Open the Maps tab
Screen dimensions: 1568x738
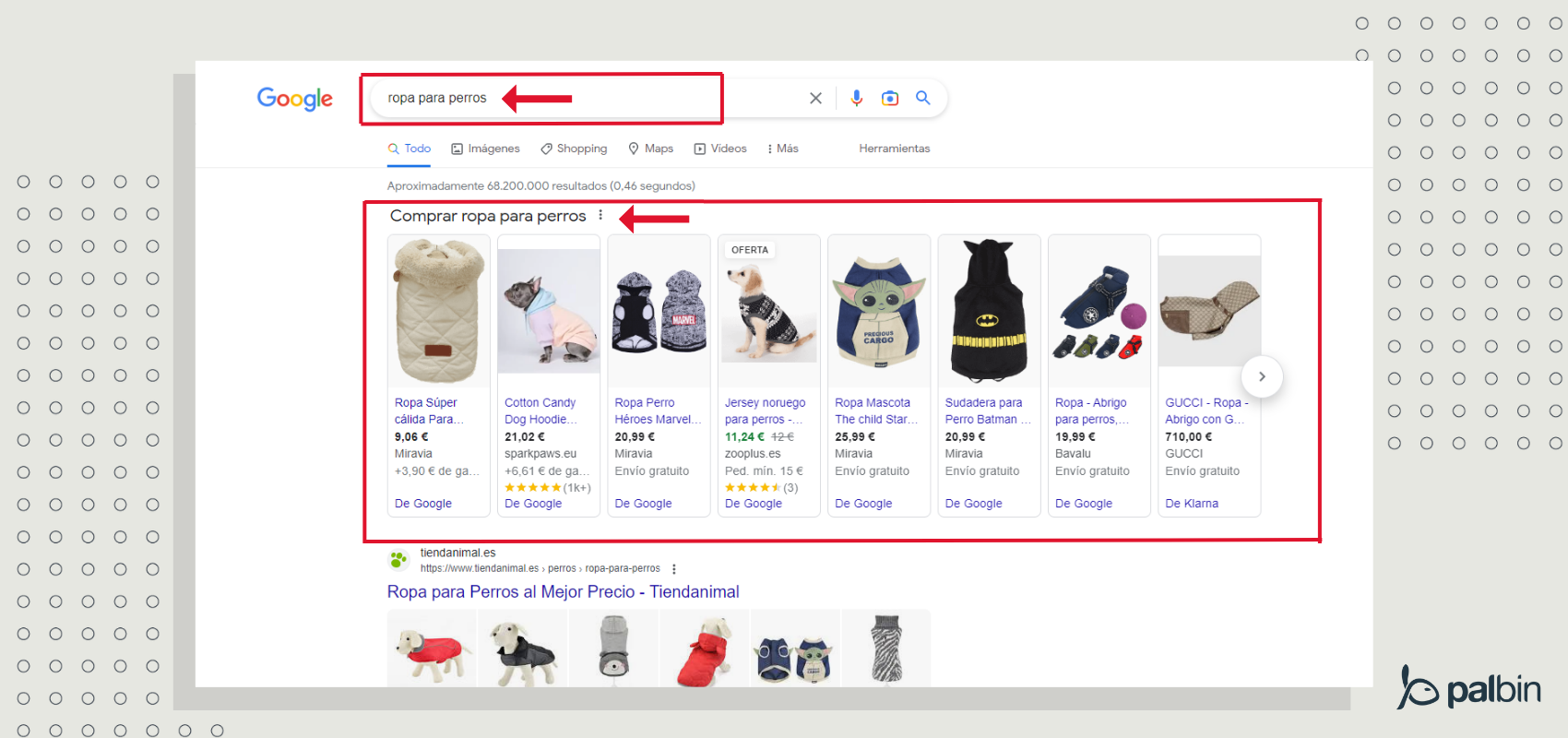(x=650, y=149)
